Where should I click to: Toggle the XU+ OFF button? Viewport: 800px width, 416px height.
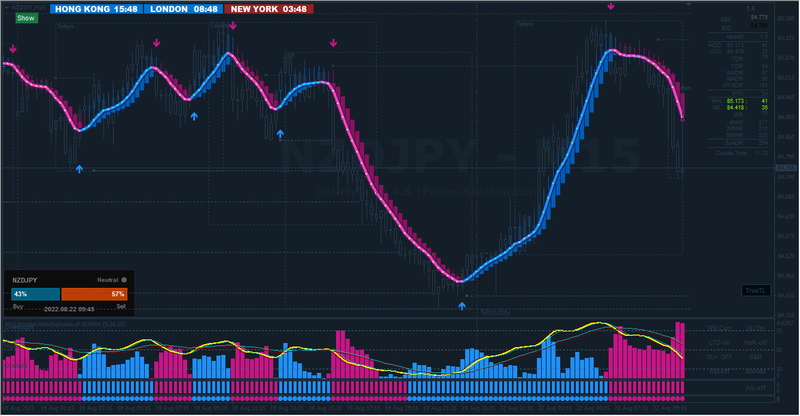coord(719,357)
